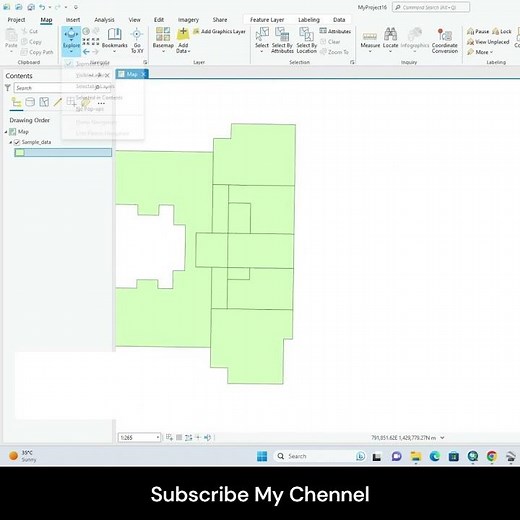Switch to the Insert ribbon tab
520x520 pixels.
tap(73, 20)
